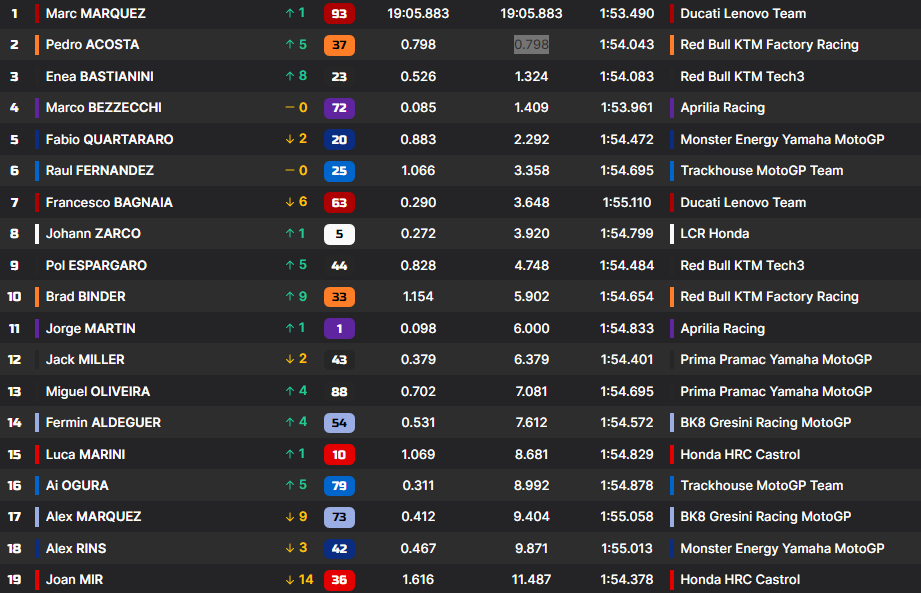Open the LCR Honda team link
Screen dimensions: 921x593
pyautogui.click(x=714, y=234)
